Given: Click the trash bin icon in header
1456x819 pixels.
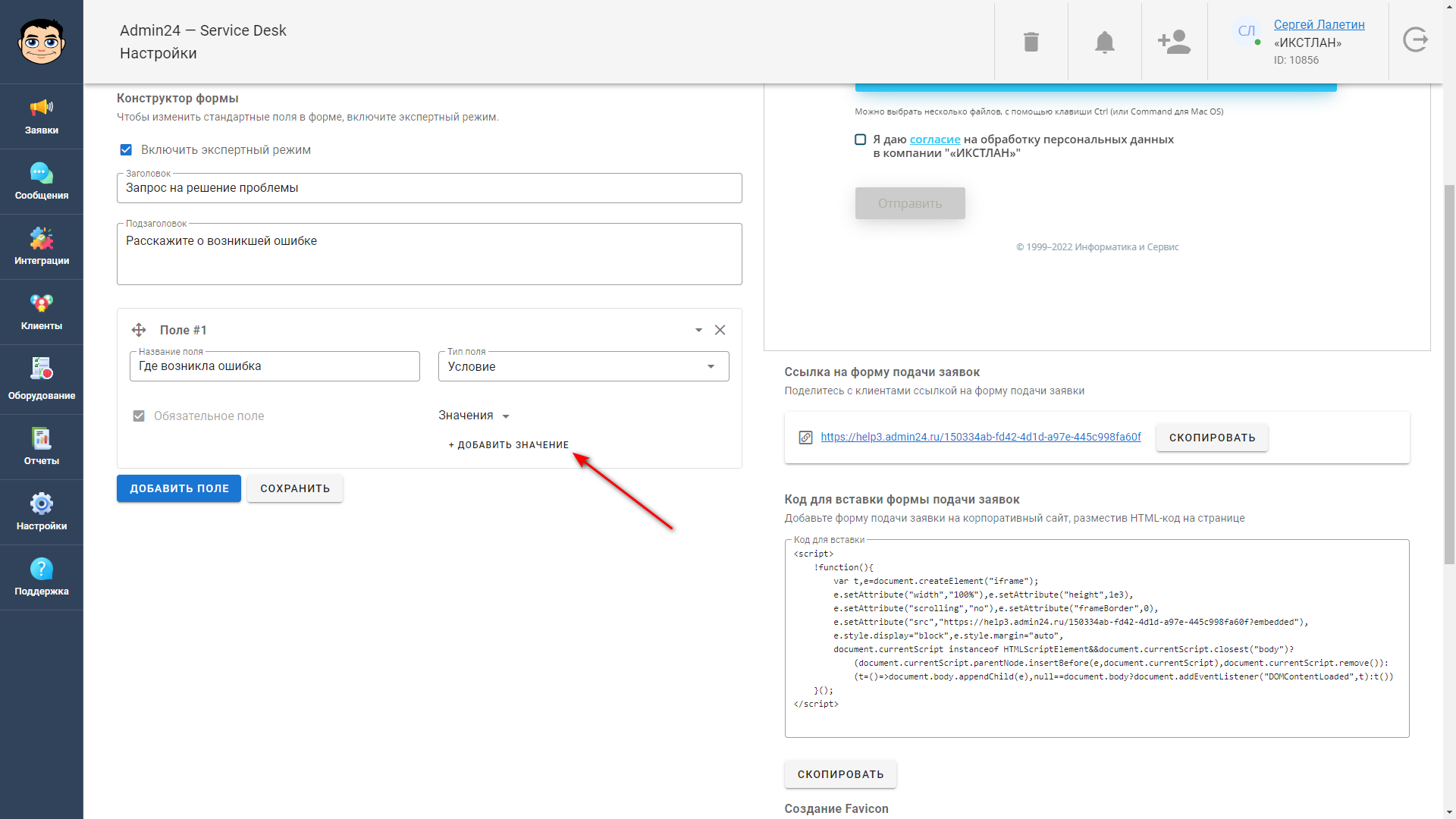Looking at the screenshot, I should (1031, 42).
